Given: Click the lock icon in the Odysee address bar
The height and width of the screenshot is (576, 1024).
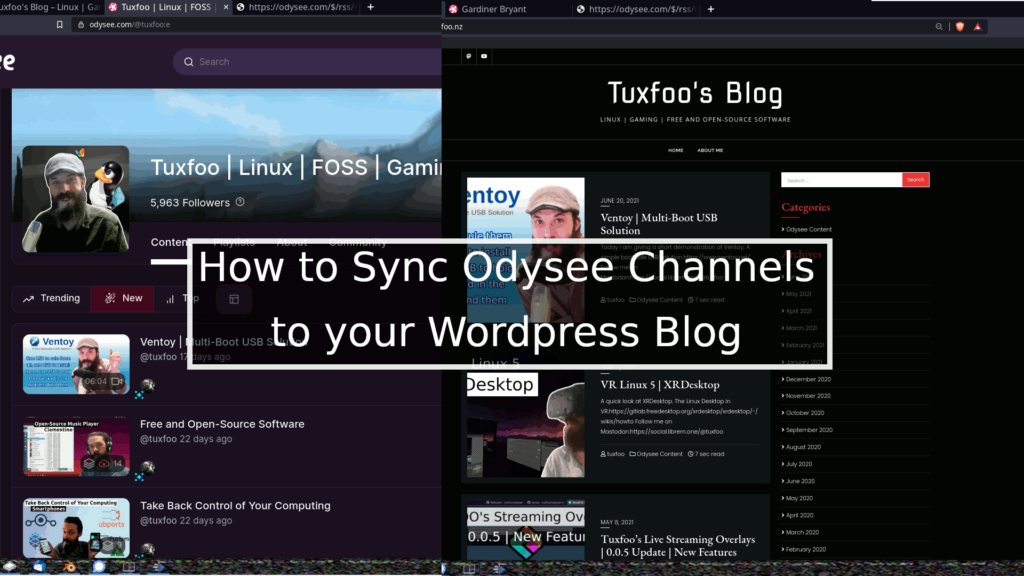Looking at the screenshot, I should 81,25.
